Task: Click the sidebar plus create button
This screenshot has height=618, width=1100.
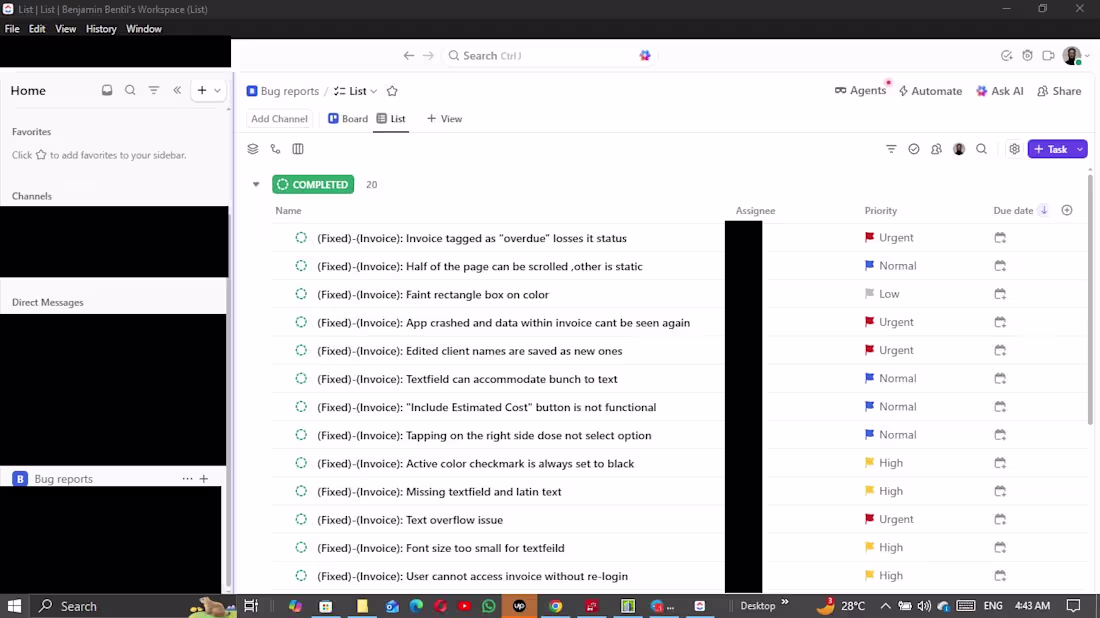Action: pos(202,90)
